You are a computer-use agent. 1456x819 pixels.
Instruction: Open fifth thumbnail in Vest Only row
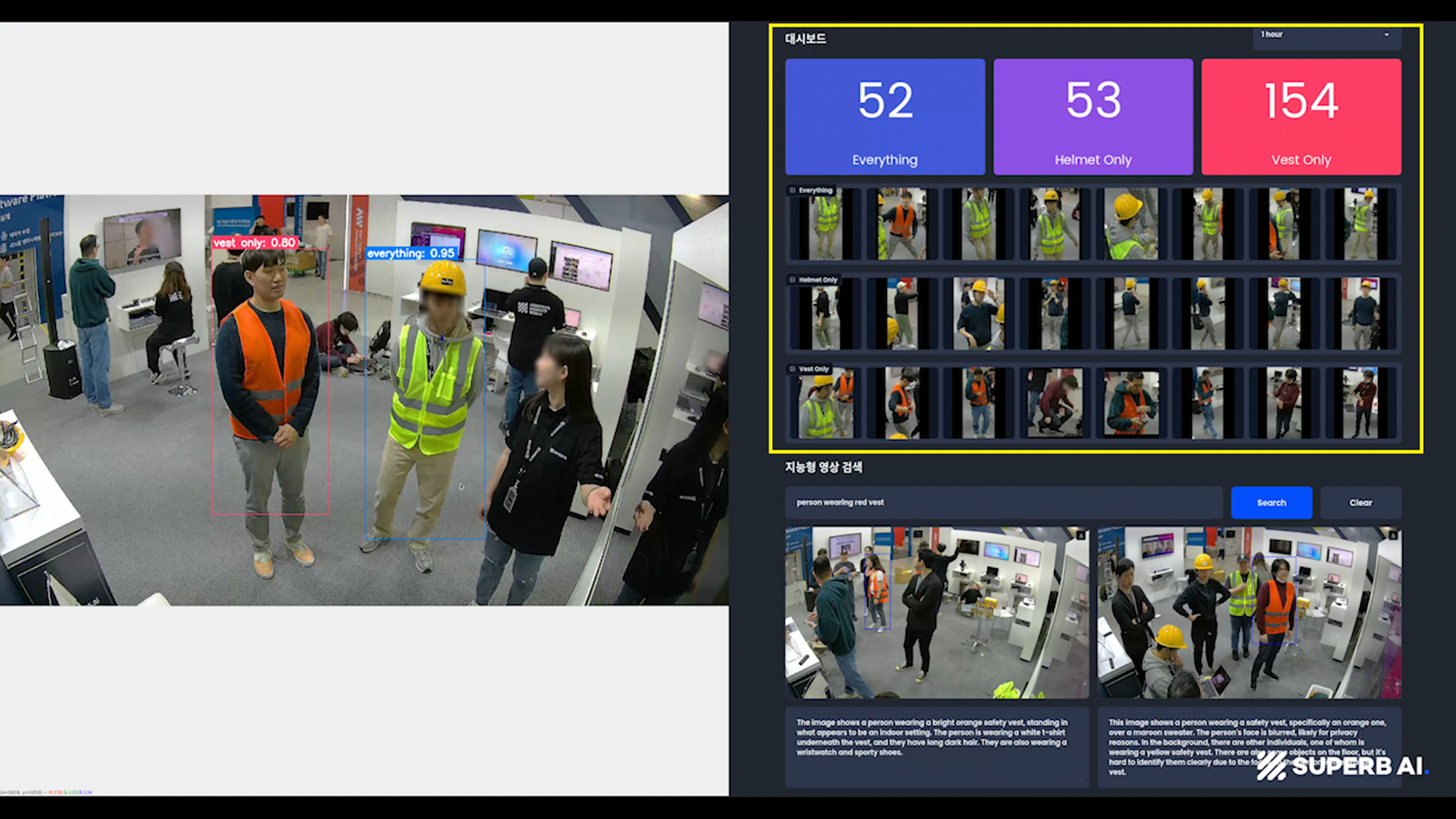(1131, 403)
